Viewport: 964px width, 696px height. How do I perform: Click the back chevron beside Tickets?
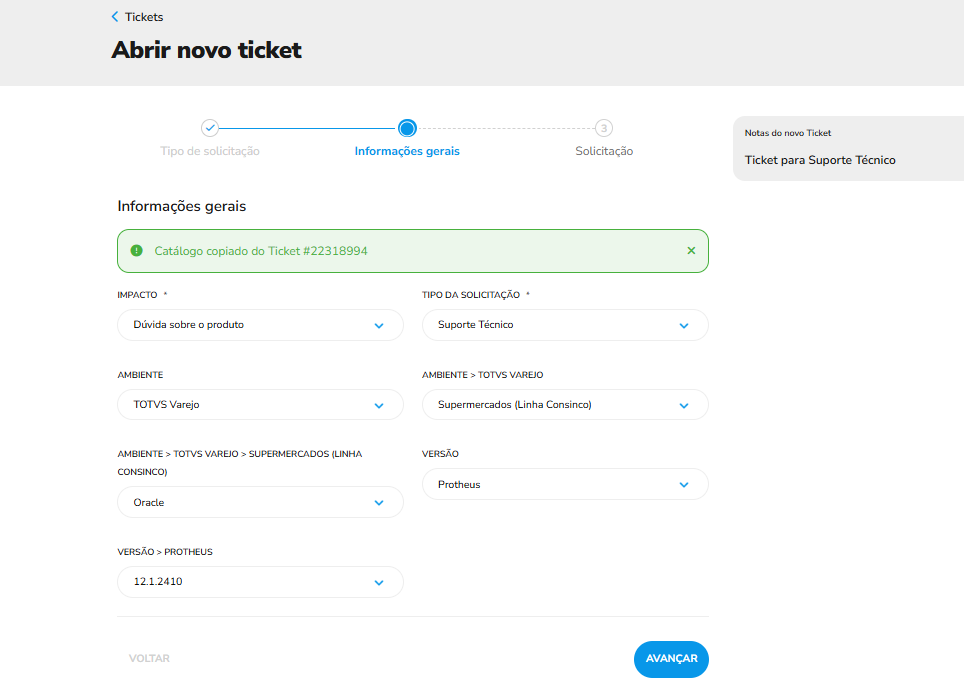pyautogui.click(x=112, y=16)
